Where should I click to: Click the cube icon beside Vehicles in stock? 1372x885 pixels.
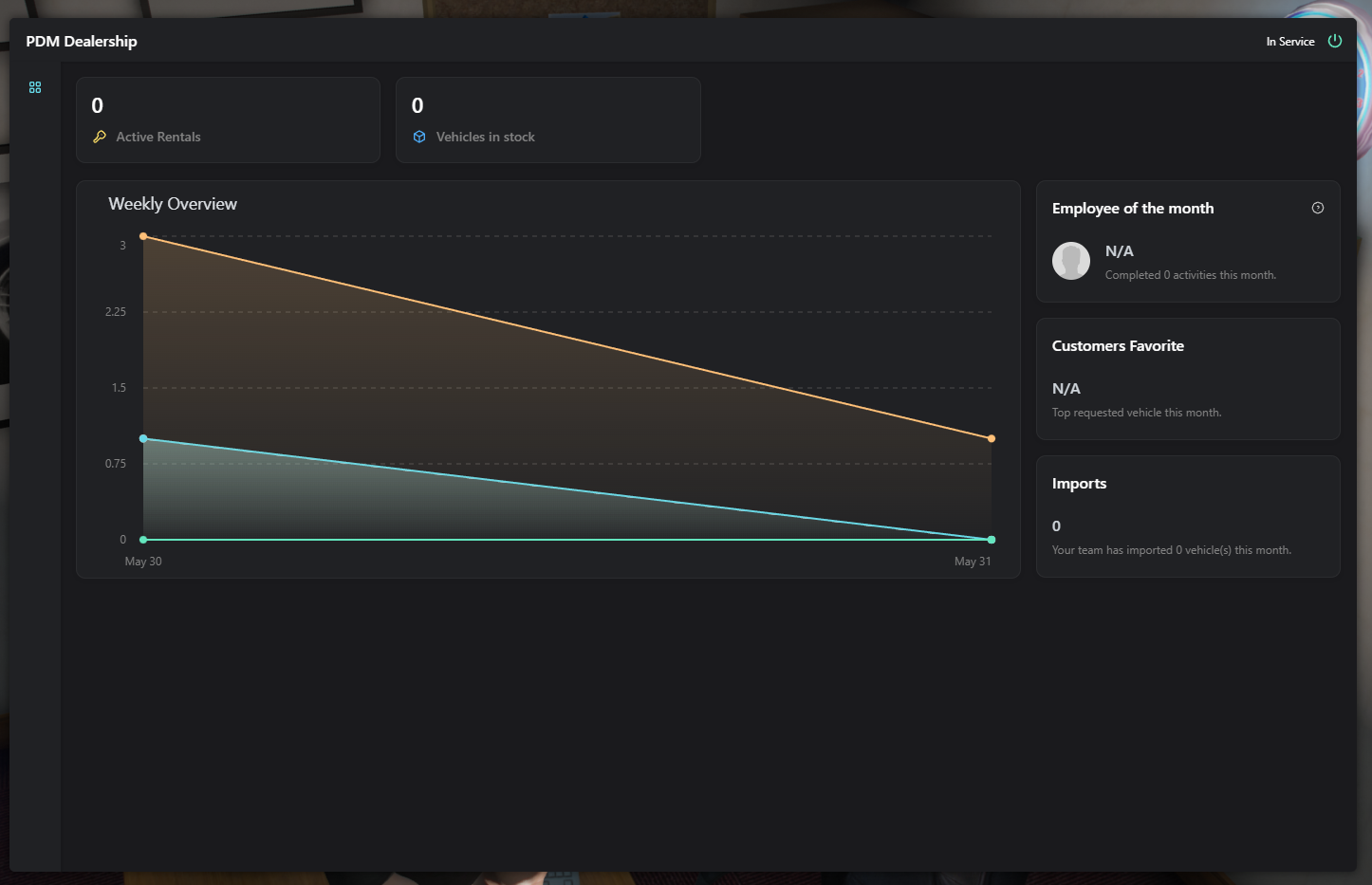tap(419, 137)
